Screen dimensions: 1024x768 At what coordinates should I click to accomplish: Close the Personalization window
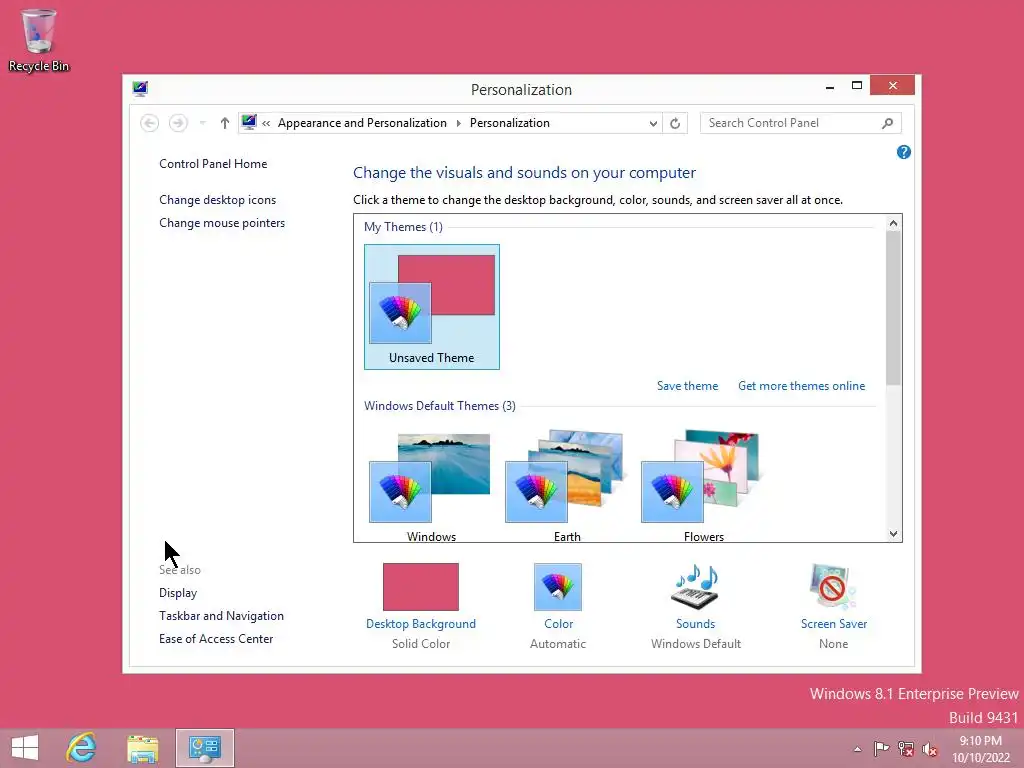point(892,86)
